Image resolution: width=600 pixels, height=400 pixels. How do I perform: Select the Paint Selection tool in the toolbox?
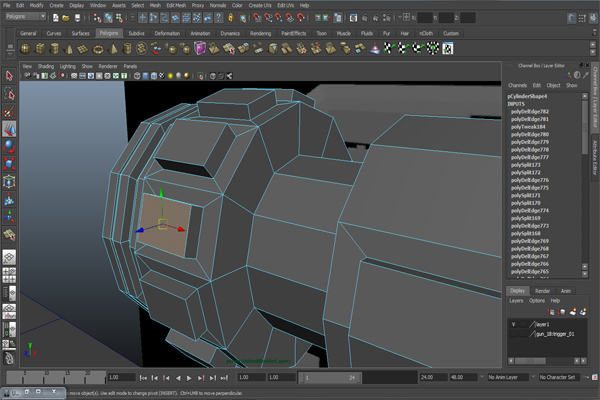[9, 111]
